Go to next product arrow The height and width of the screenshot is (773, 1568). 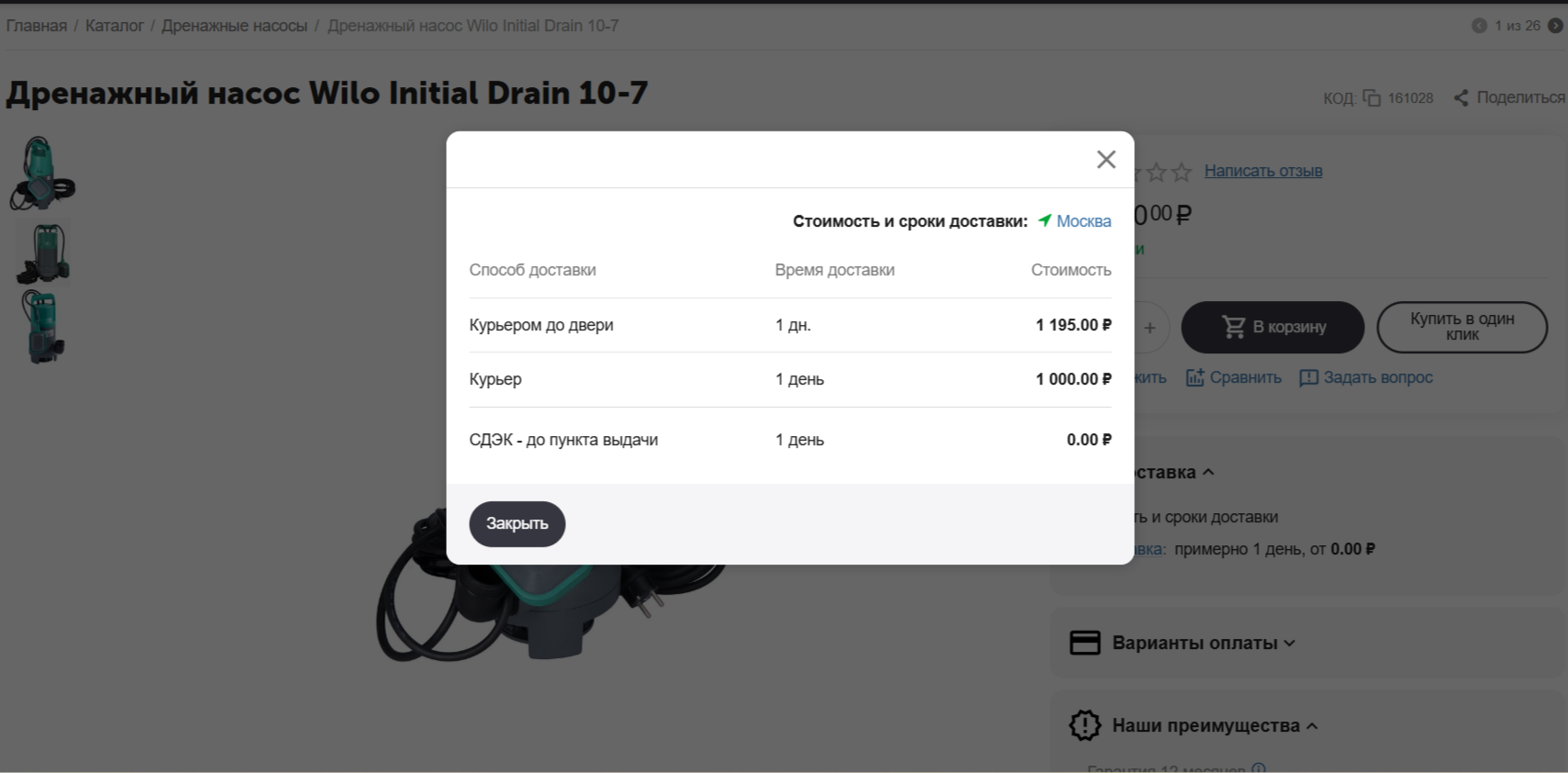[1555, 26]
